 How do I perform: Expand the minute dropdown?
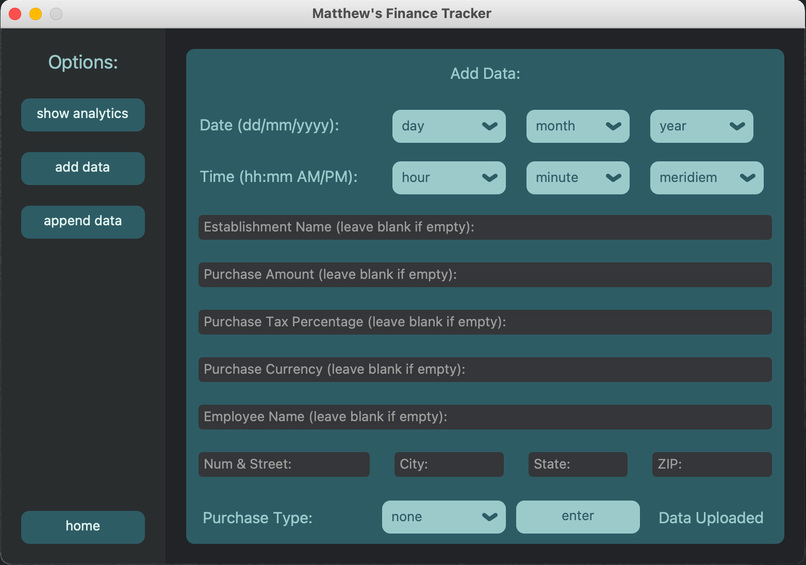point(578,177)
